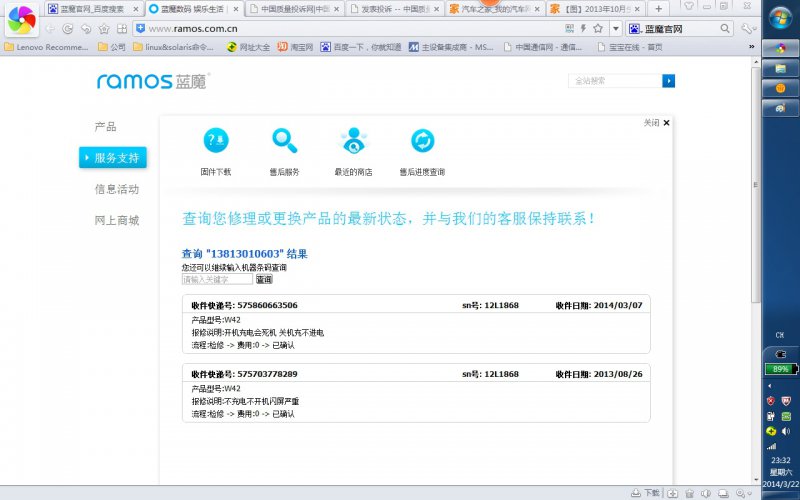Open 百度一下，你就知道 bookmark
The image size is (800, 500).
pyautogui.click(x=361, y=47)
